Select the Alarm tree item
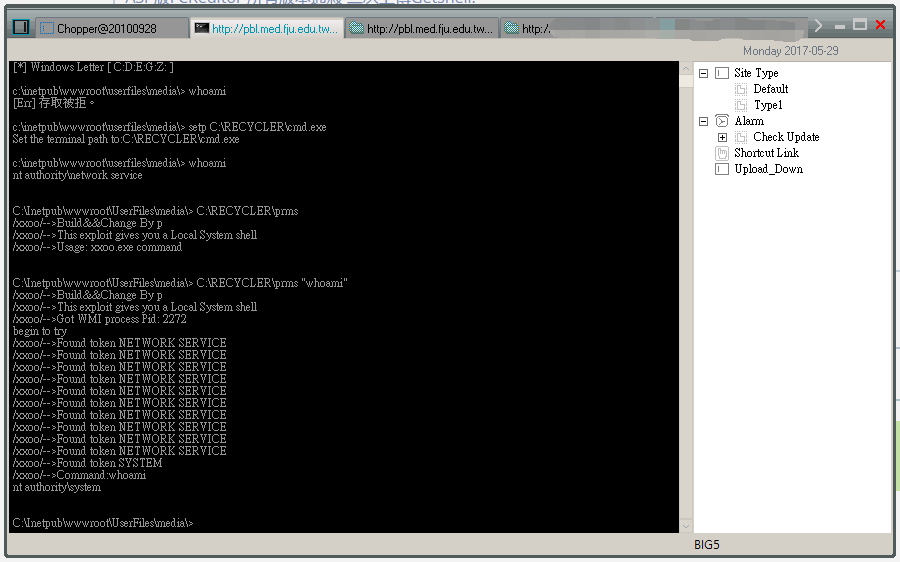This screenshot has height=562, width=900. click(x=749, y=121)
